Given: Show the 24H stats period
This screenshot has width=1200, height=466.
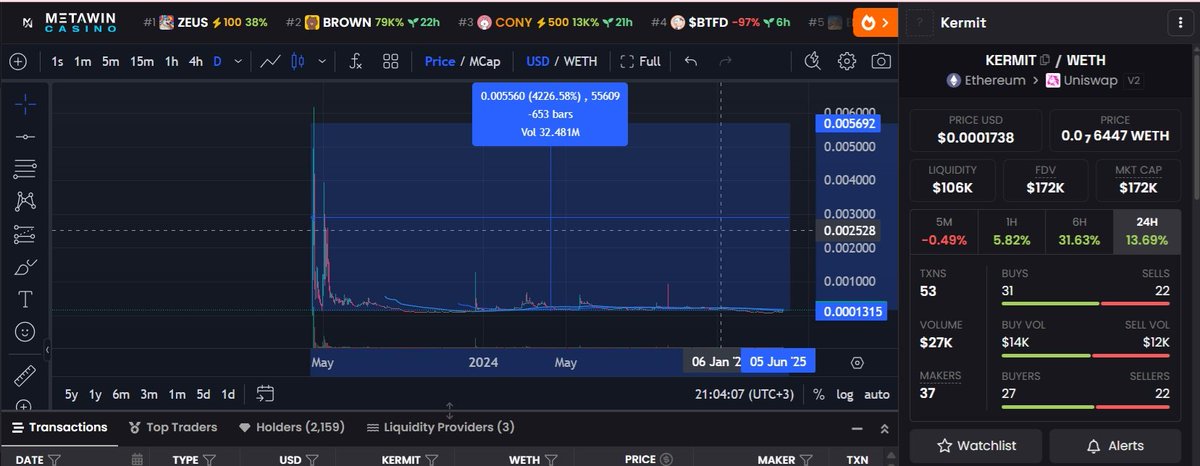Looking at the screenshot, I should [1145, 231].
